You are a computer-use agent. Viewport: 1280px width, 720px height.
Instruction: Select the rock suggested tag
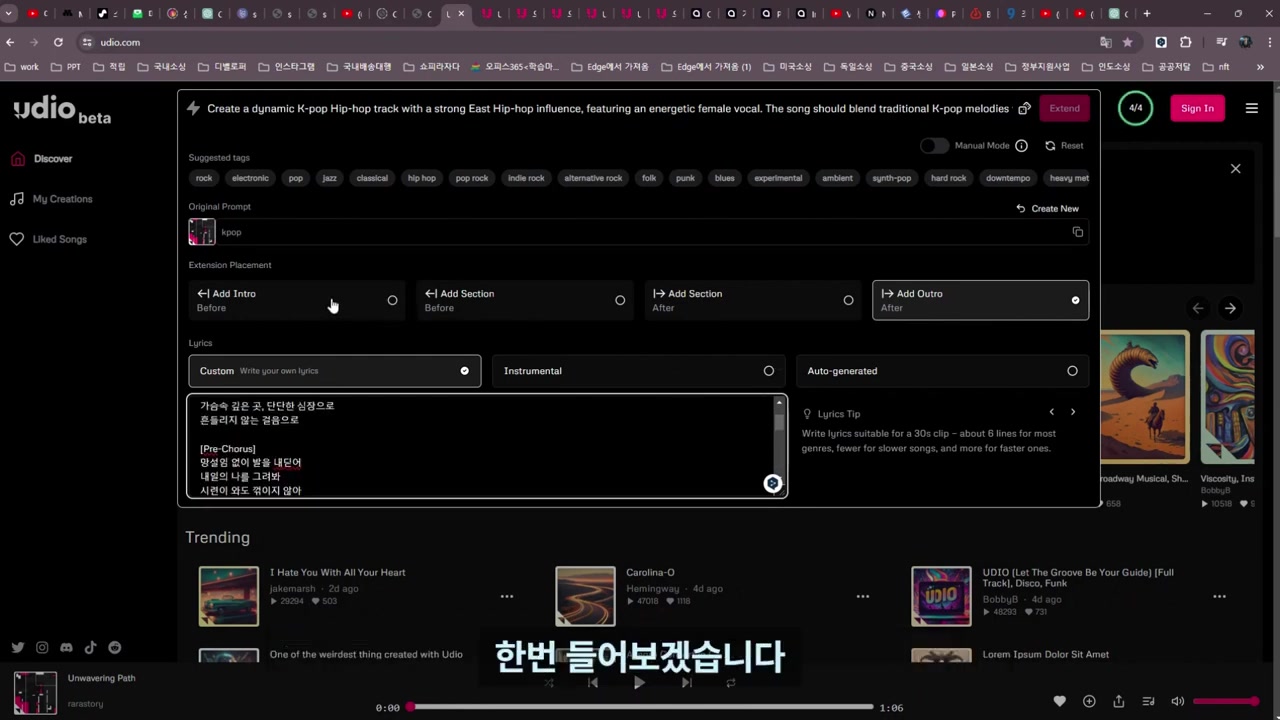204,178
